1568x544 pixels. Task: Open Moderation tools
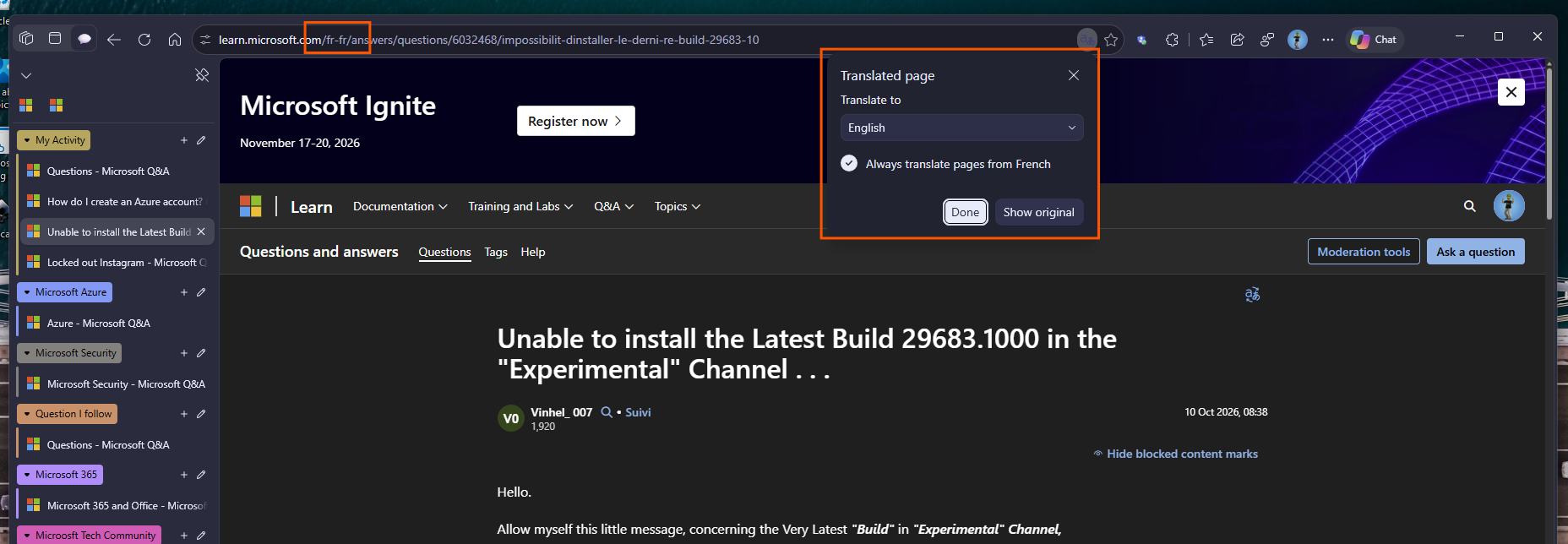click(x=1364, y=252)
